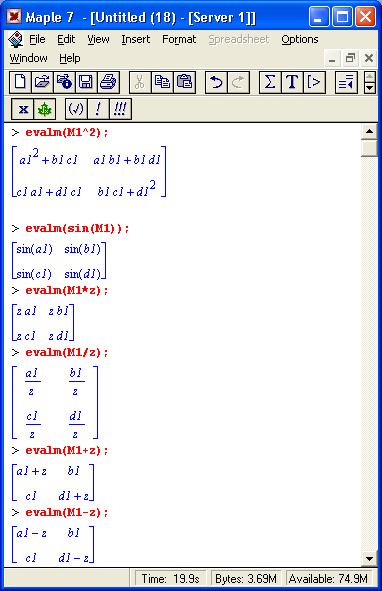Viewport: 382px width, 591px height.
Task: Open the Insert menu
Action: point(135,39)
